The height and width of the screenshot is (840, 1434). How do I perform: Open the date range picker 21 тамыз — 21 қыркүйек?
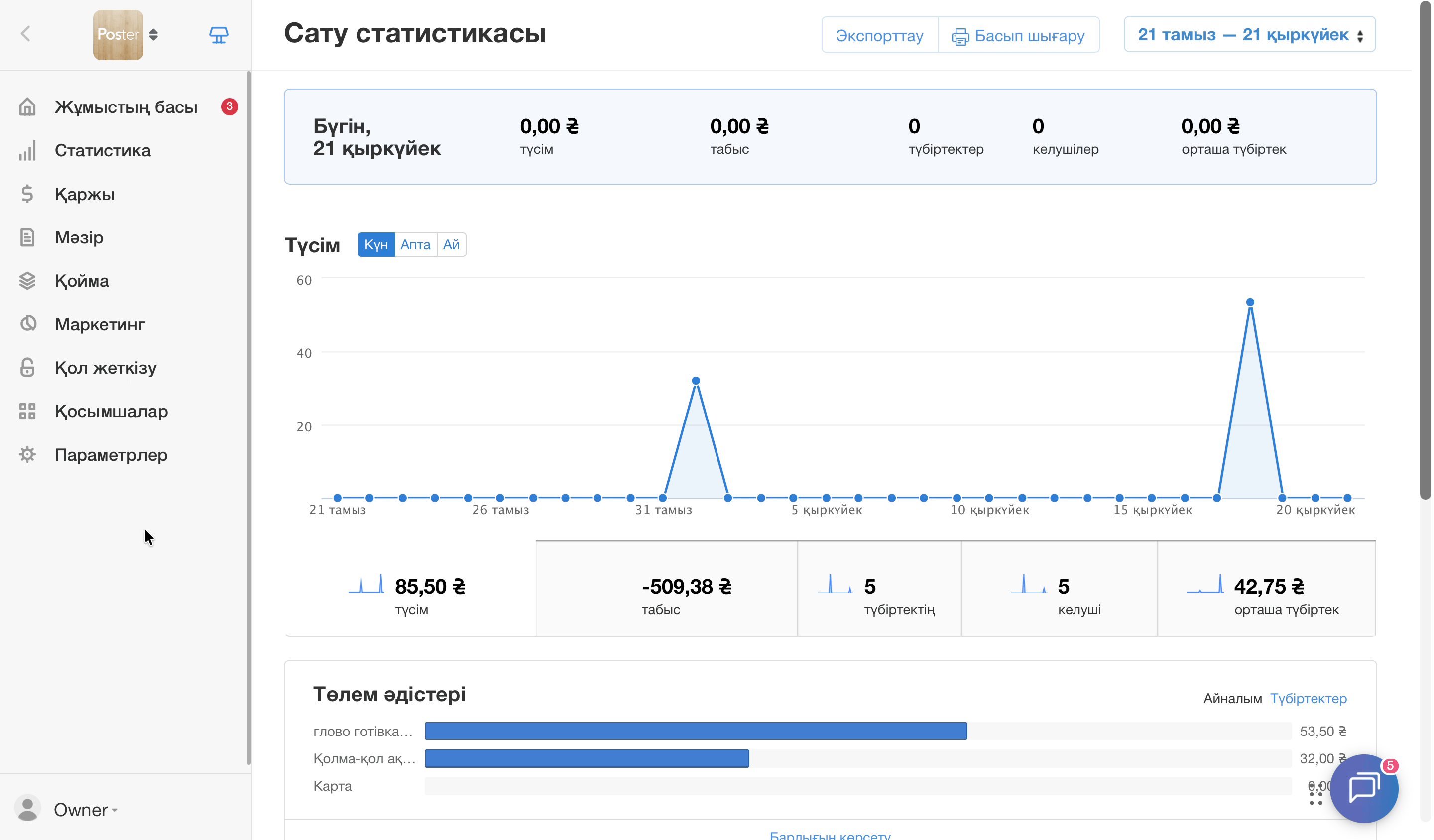click(1250, 35)
